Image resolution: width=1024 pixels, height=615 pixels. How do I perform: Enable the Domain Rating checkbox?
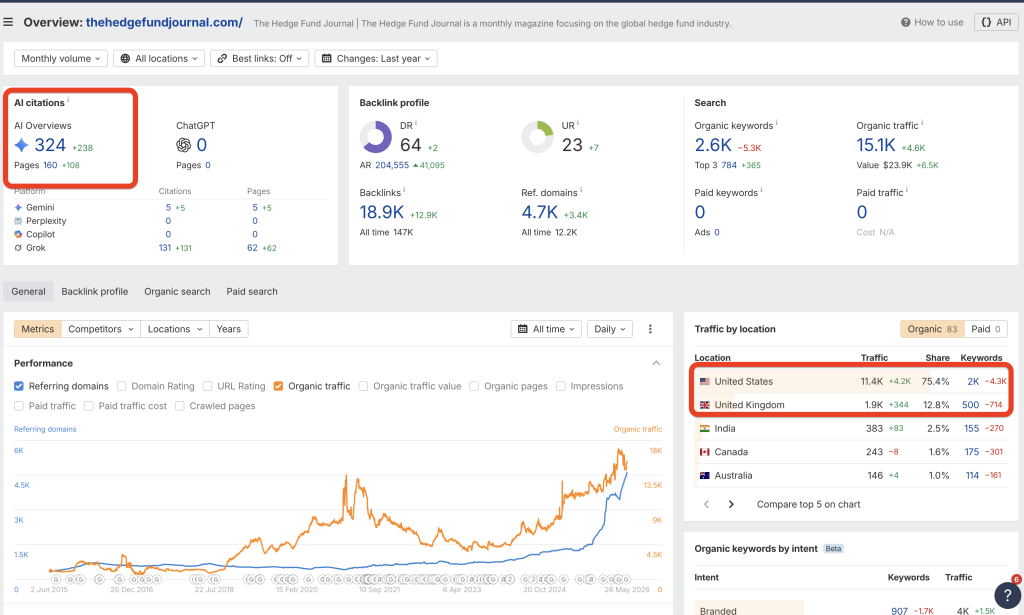point(121,386)
